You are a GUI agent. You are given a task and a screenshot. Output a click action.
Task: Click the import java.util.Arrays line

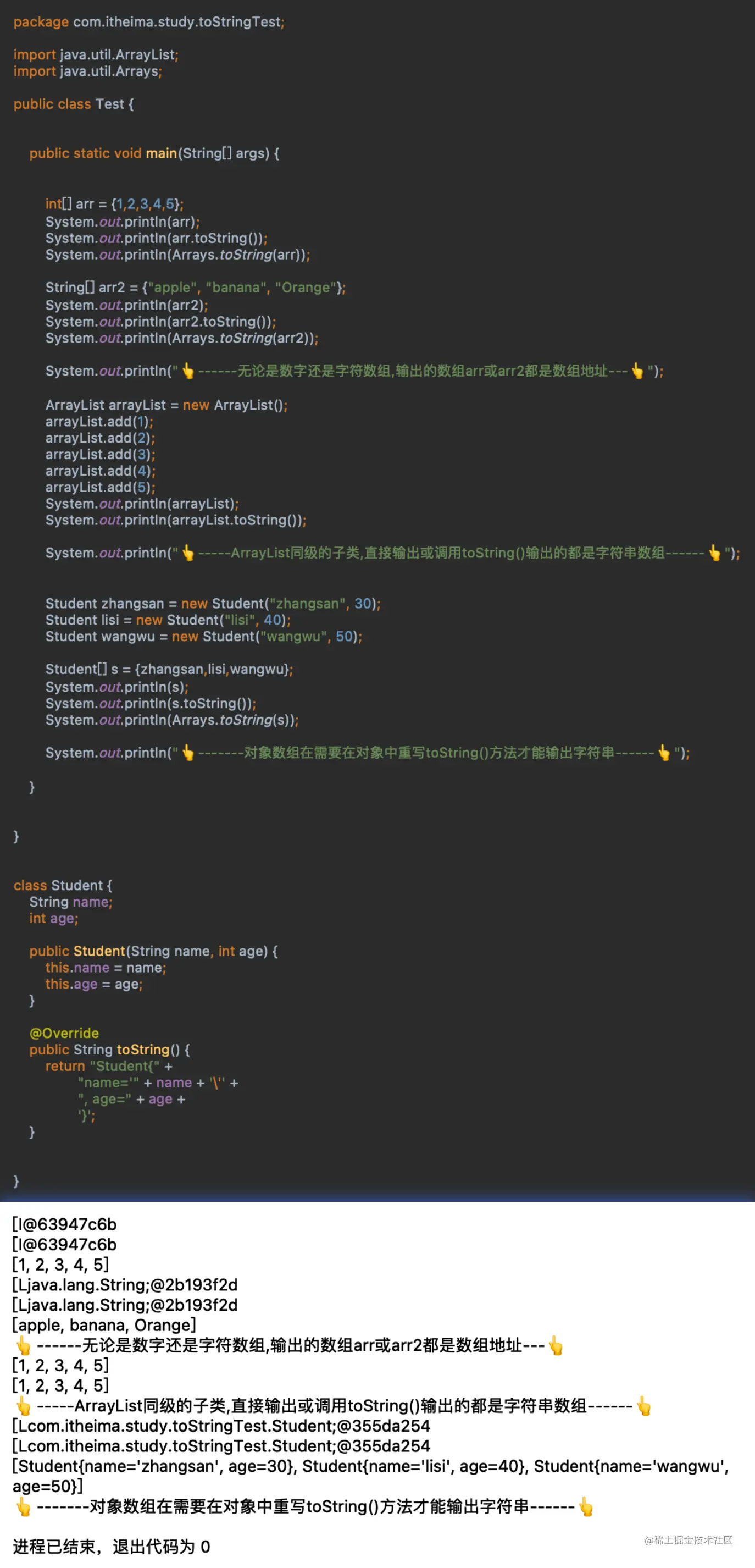[x=87, y=71]
